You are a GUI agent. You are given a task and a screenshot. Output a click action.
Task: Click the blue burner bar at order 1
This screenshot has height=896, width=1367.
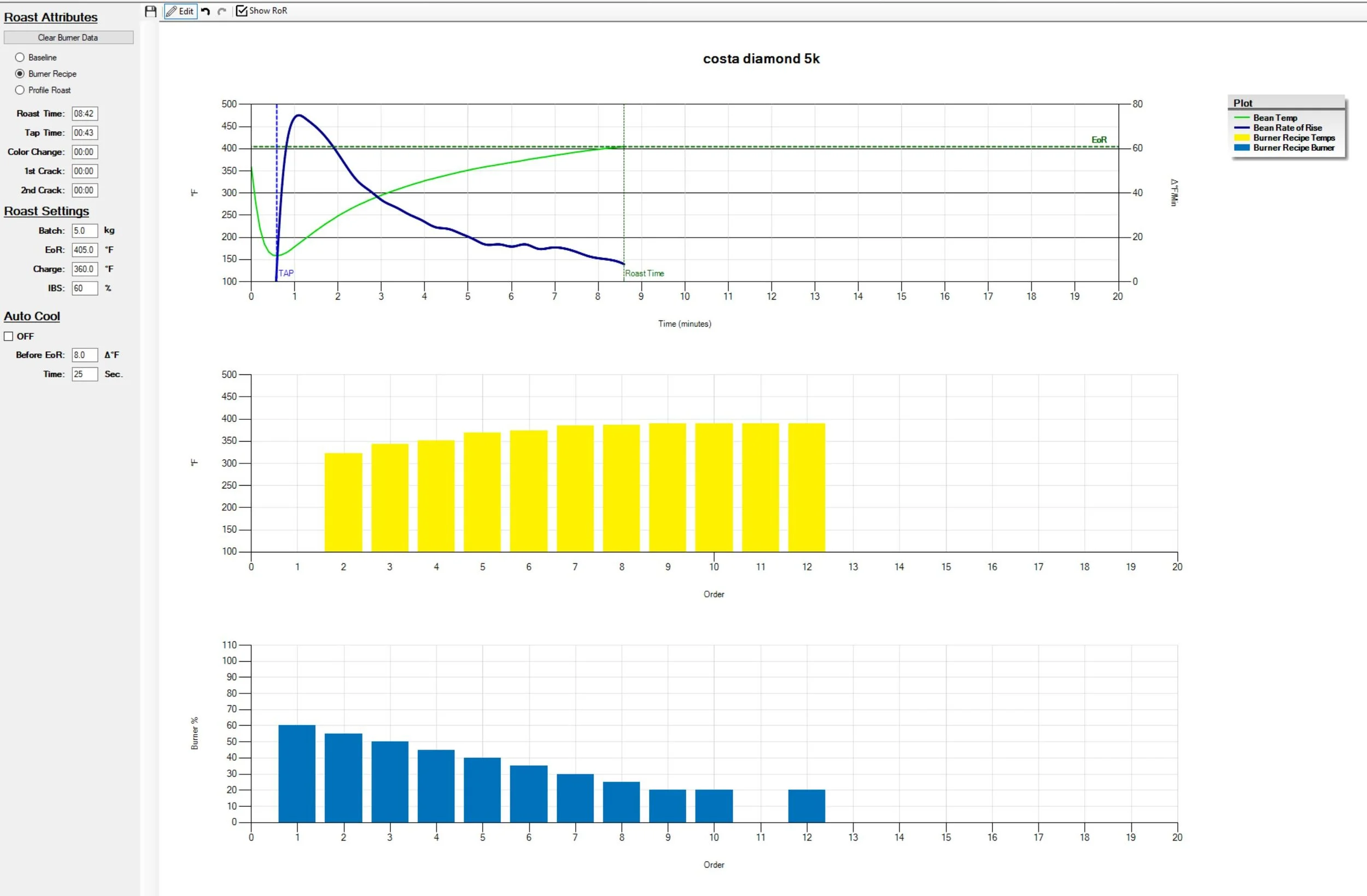(x=297, y=773)
